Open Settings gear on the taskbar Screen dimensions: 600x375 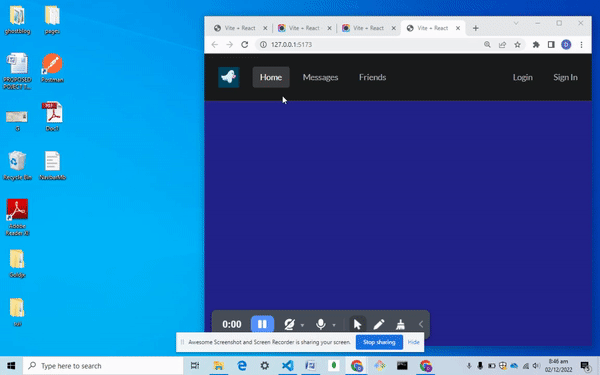coord(264,366)
